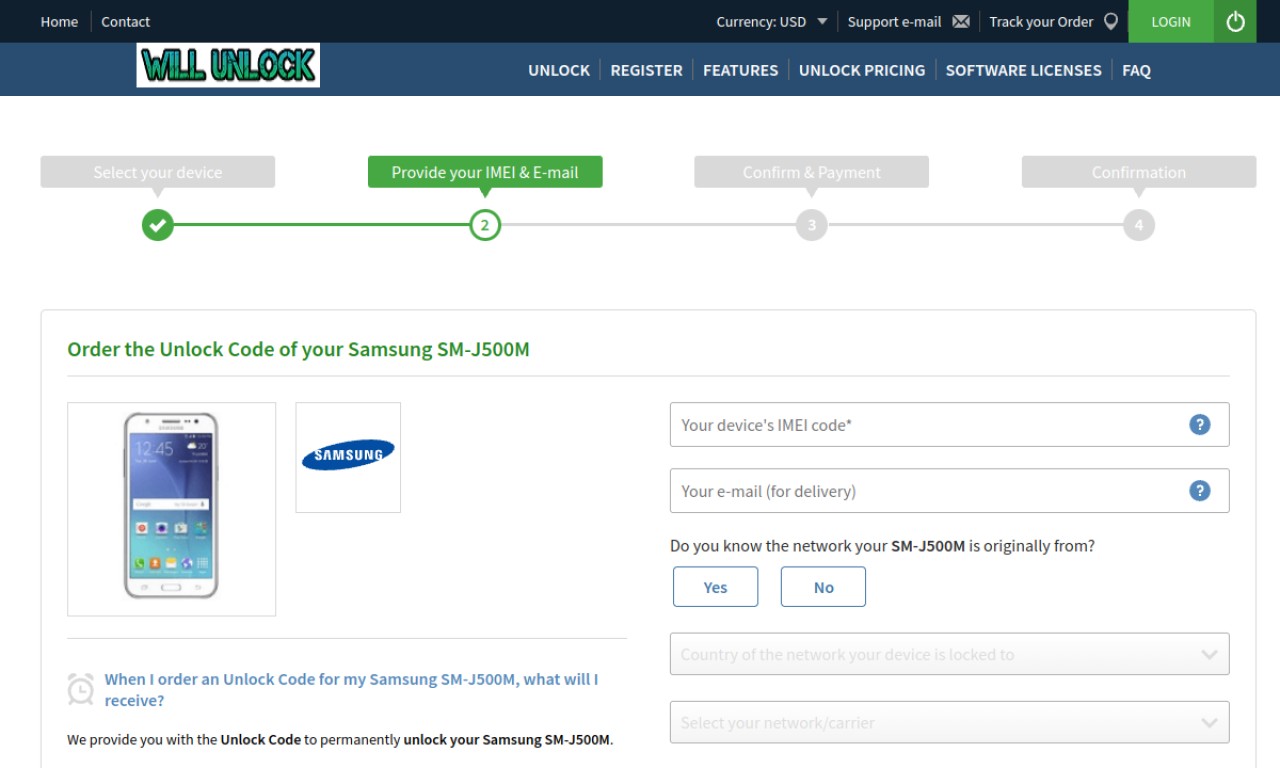Focus the e-mail for delivery input field
The height and width of the screenshot is (768, 1280).
(x=949, y=490)
